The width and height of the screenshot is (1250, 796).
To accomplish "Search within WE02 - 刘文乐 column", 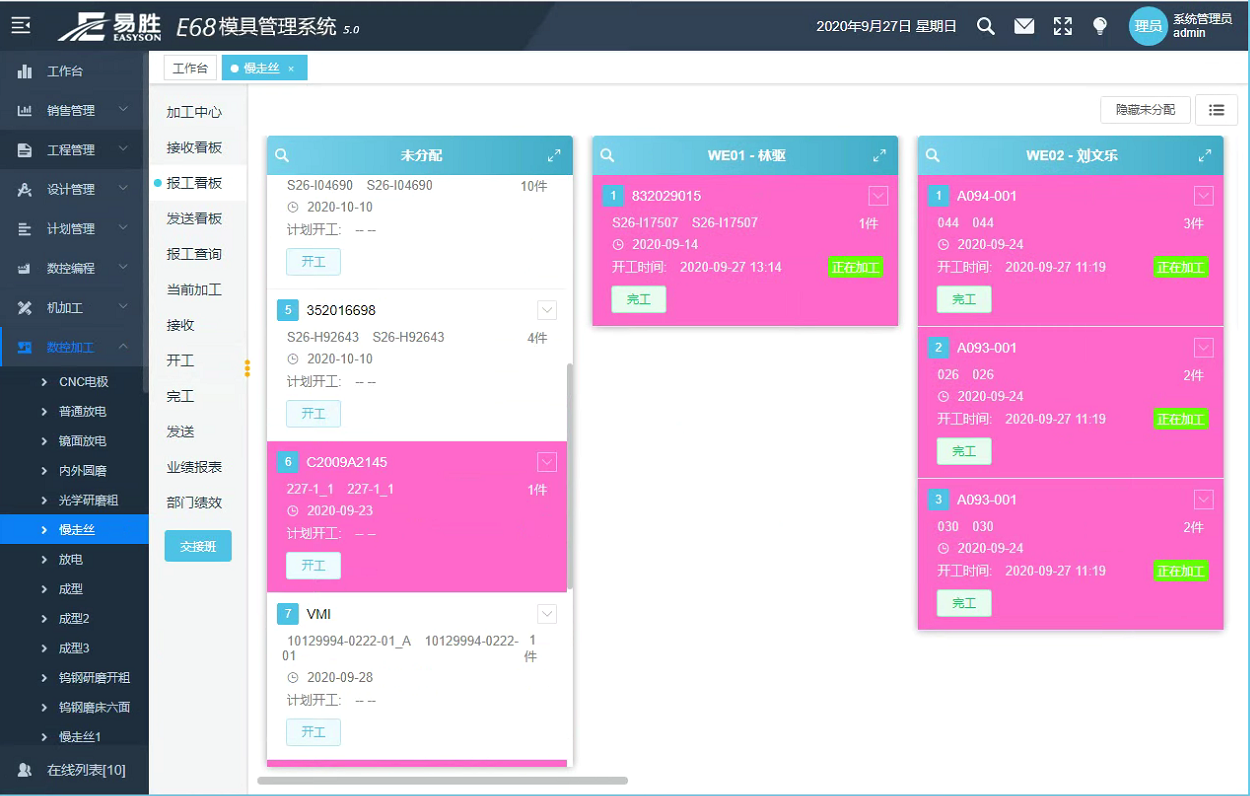I will pos(932,155).
